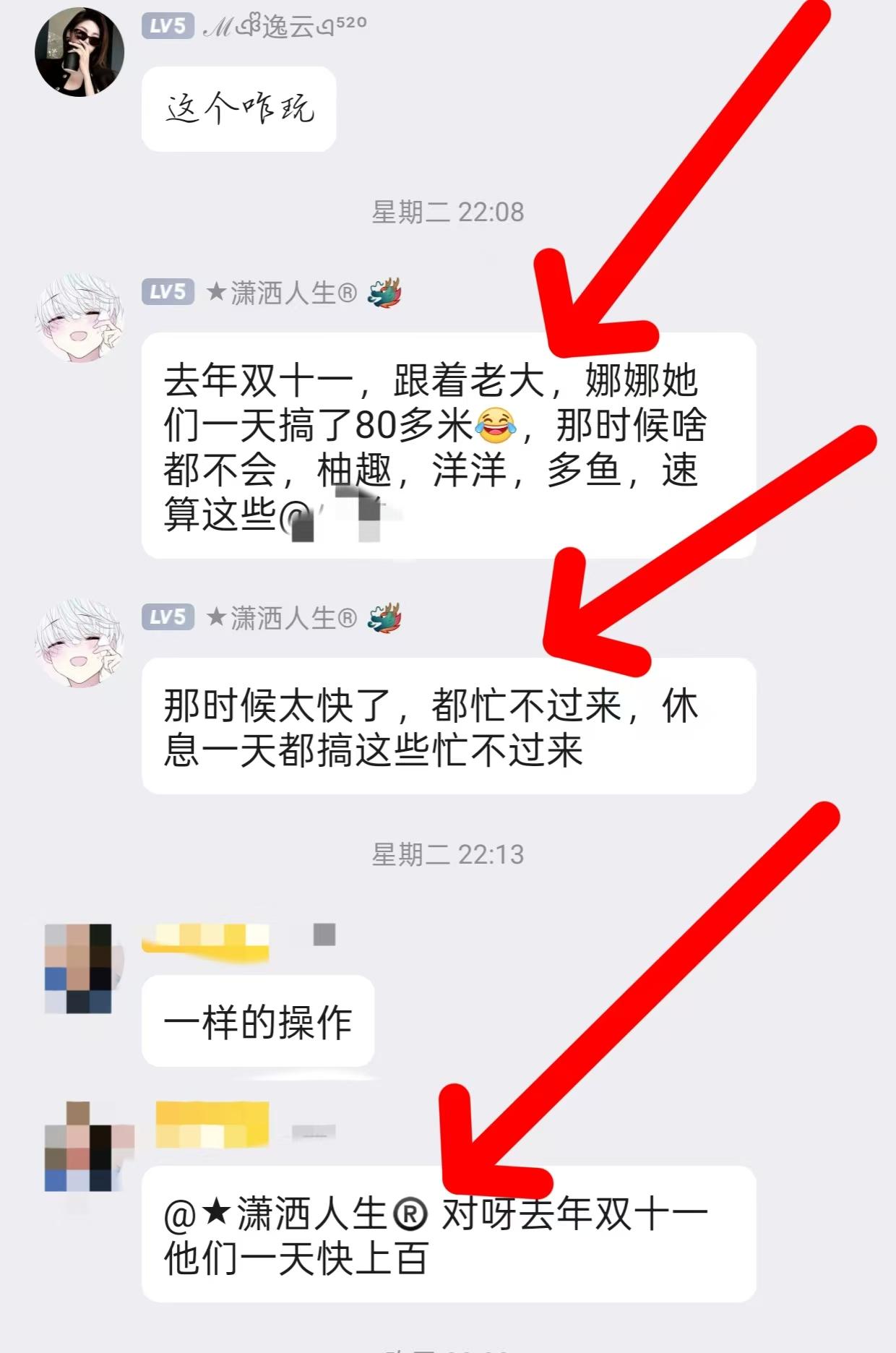Tap the 星期二 22:13 timestamp
Viewport: 896px width, 1353px height.
(x=448, y=855)
